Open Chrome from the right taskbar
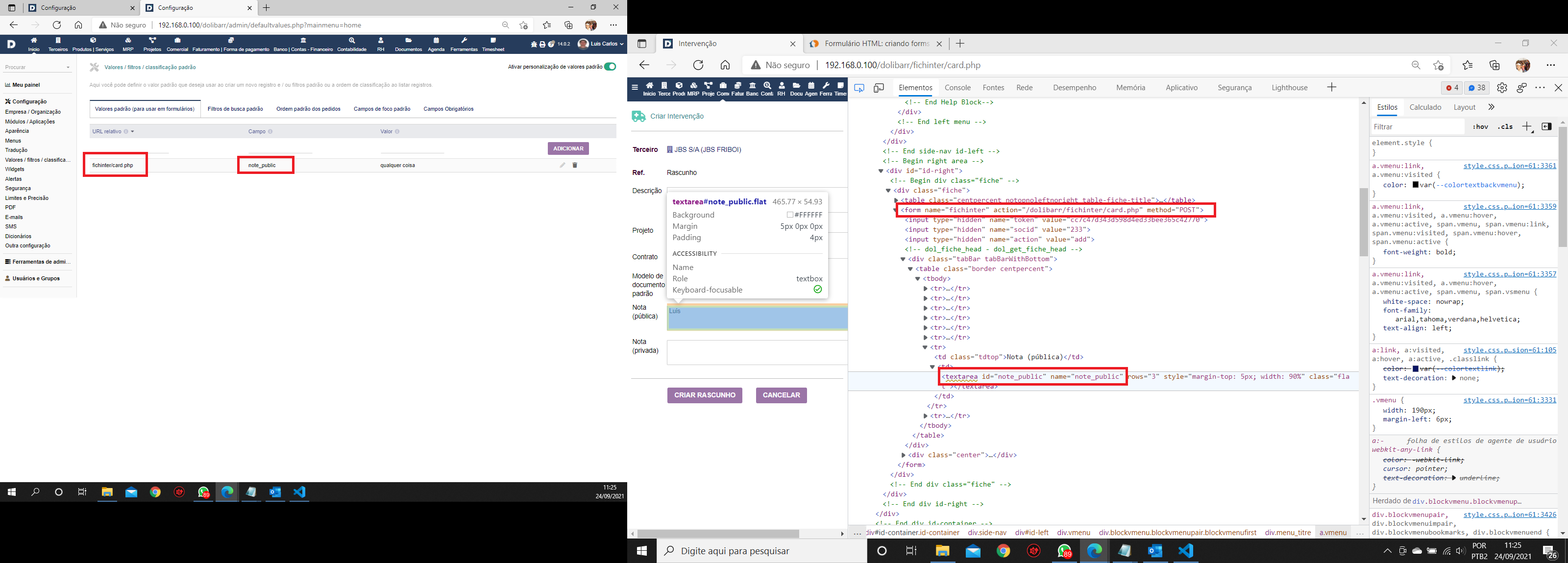This screenshot has height=563, width=1568. pos(1003,551)
